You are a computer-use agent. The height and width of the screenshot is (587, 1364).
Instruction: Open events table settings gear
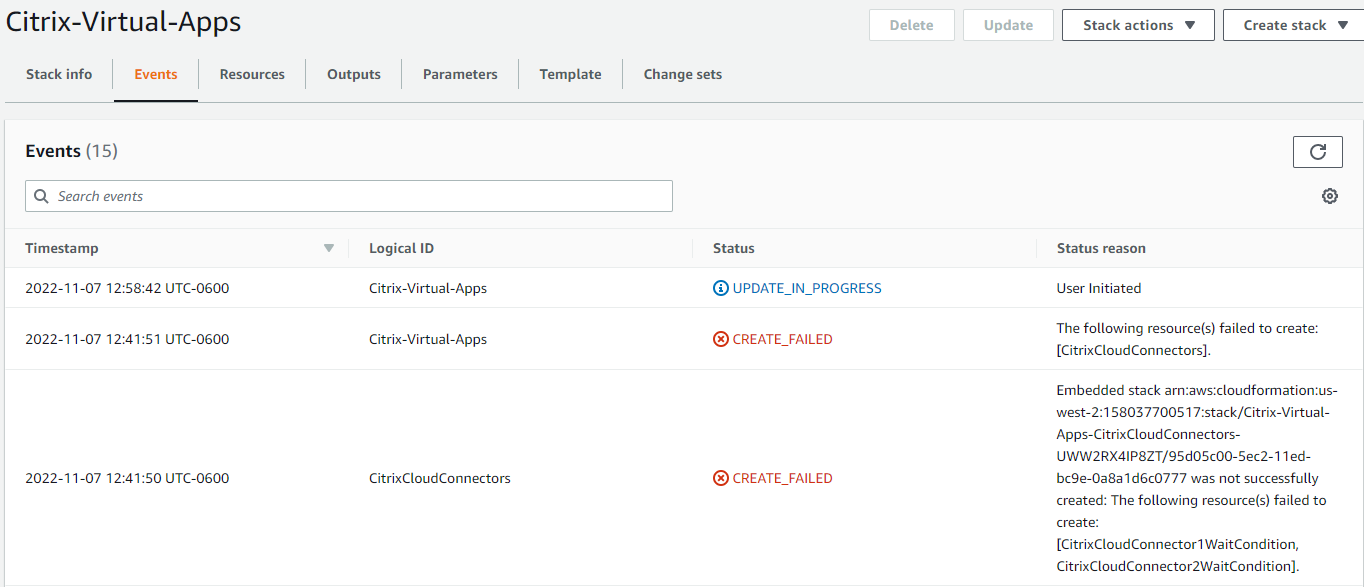click(1330, 196)
